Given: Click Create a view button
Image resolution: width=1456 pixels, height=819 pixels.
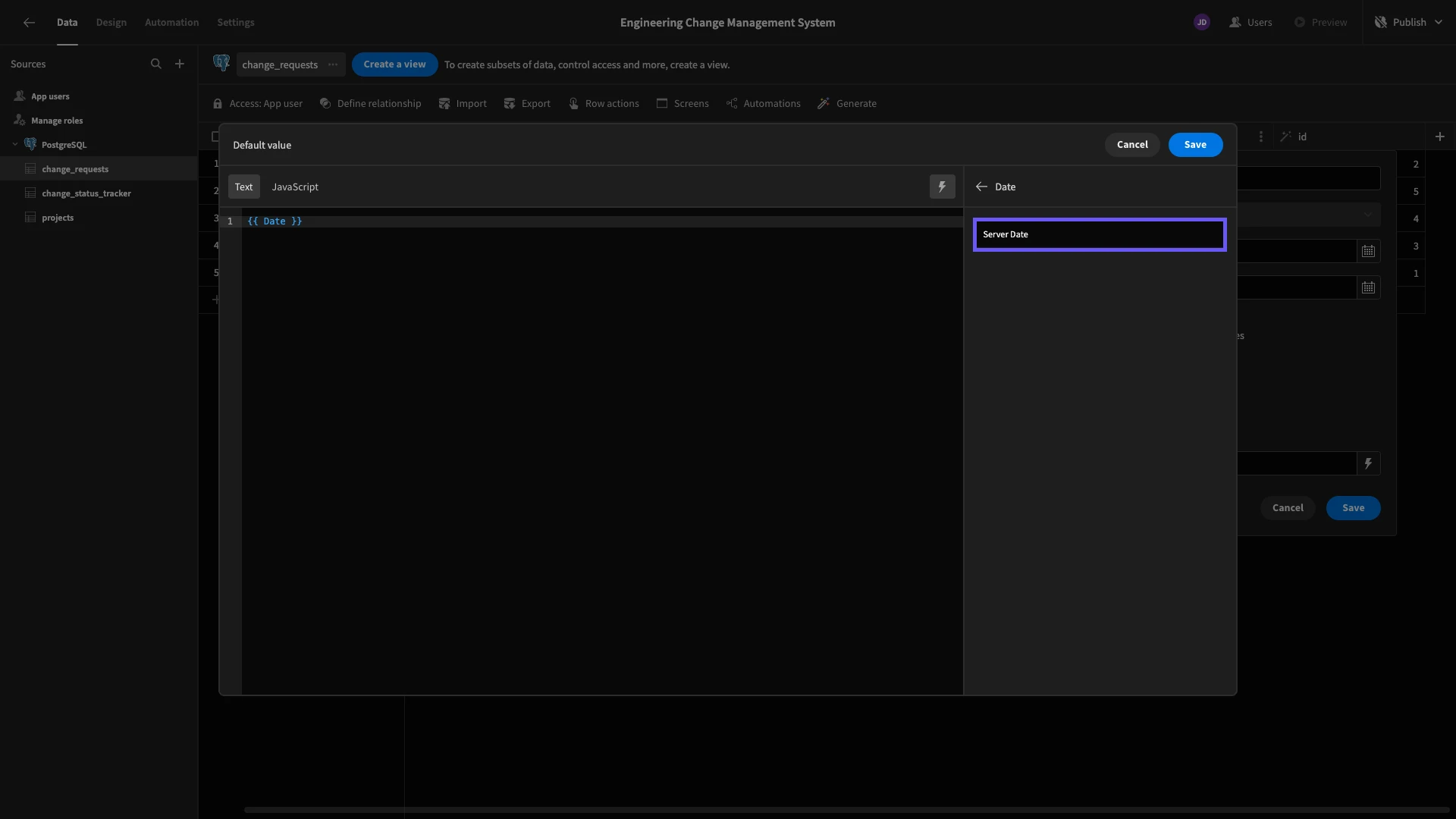Looking at the screenshot, I should [x=394, y=64].
